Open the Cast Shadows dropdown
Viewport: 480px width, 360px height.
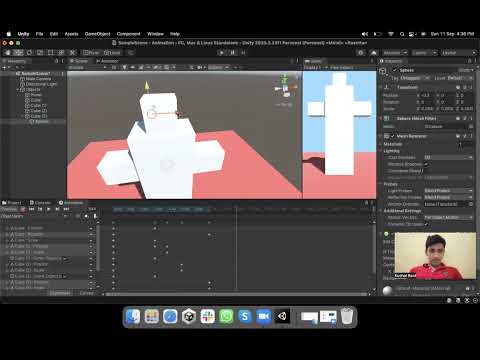tap(448, 157)
